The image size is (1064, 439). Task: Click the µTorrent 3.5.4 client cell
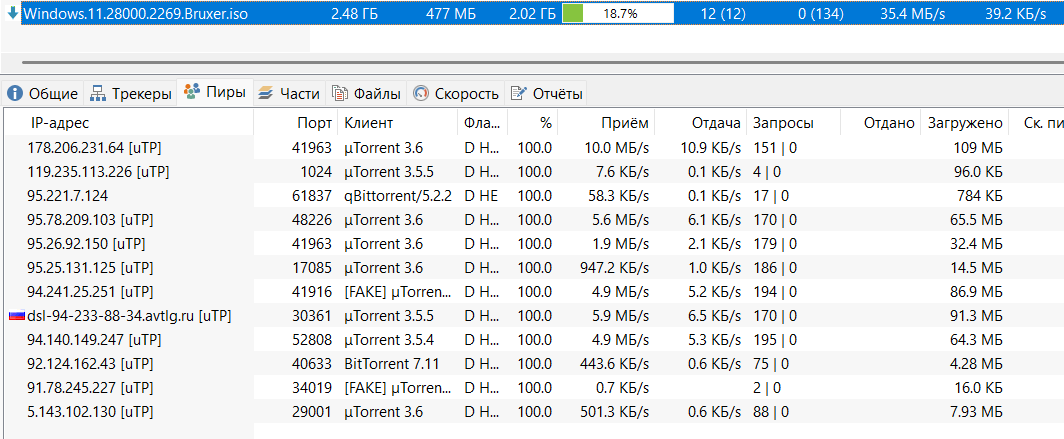(x=390, y=340)
